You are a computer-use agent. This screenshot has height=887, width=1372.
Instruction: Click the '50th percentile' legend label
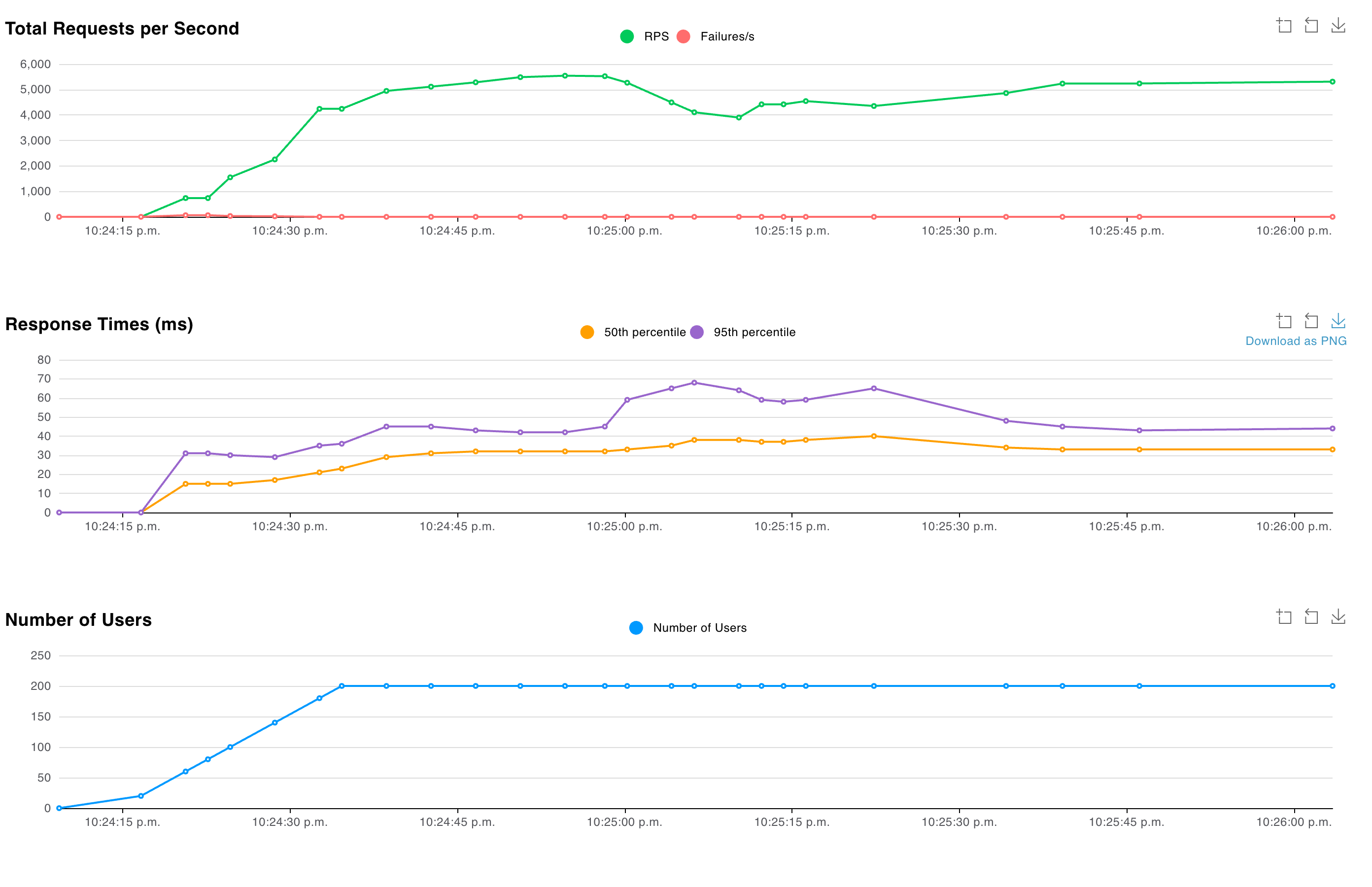(645, 332)
